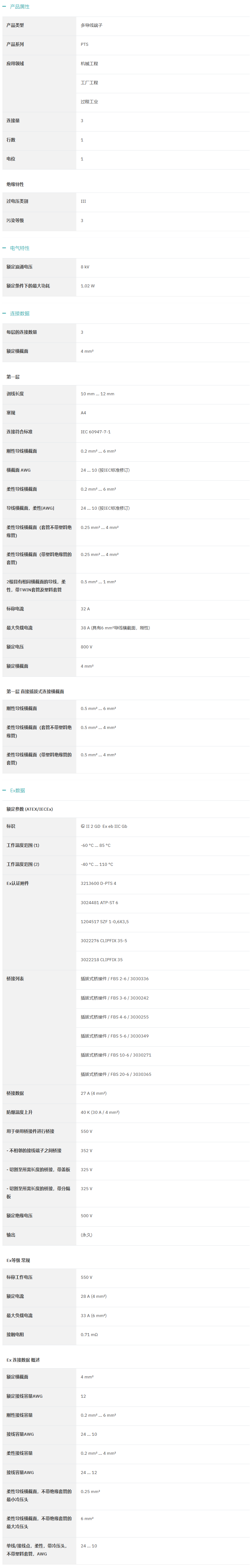Click the FBS 2-6 / 3030336 bridge entry
Viewport: 251px width, 1568px height.
pos(115,979)
